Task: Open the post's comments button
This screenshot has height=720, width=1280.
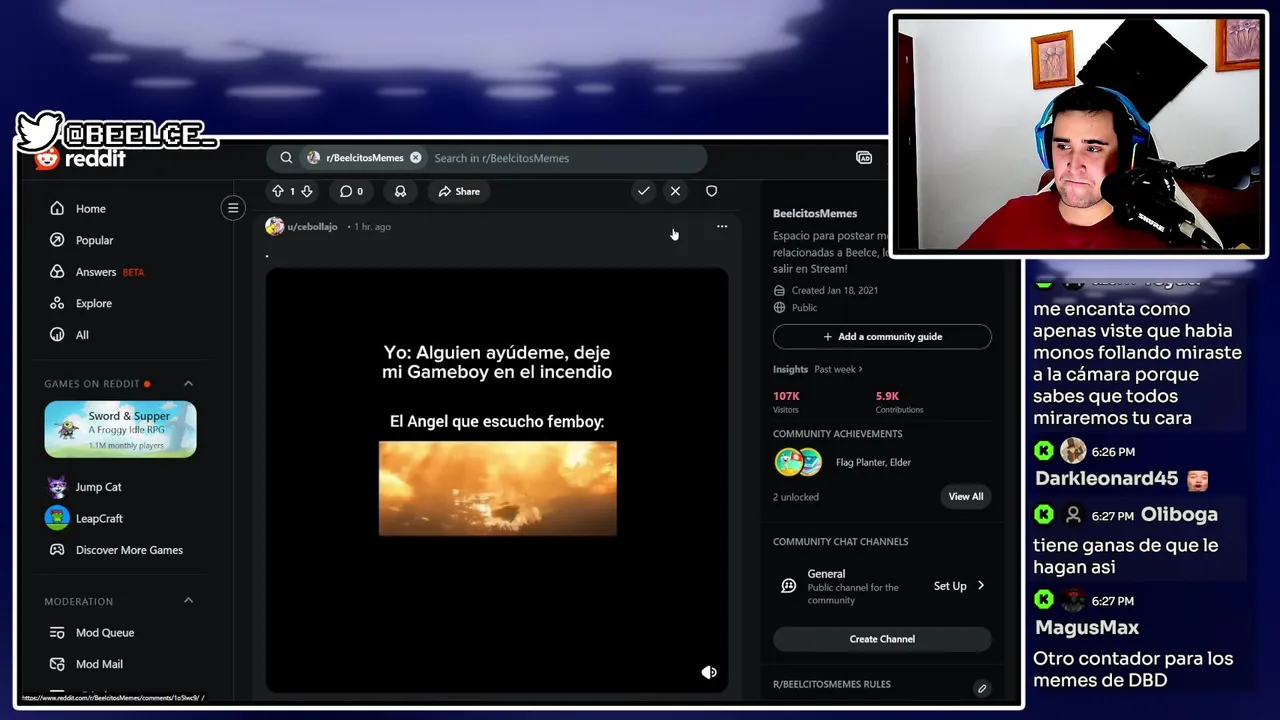Action: click(351, 191)
